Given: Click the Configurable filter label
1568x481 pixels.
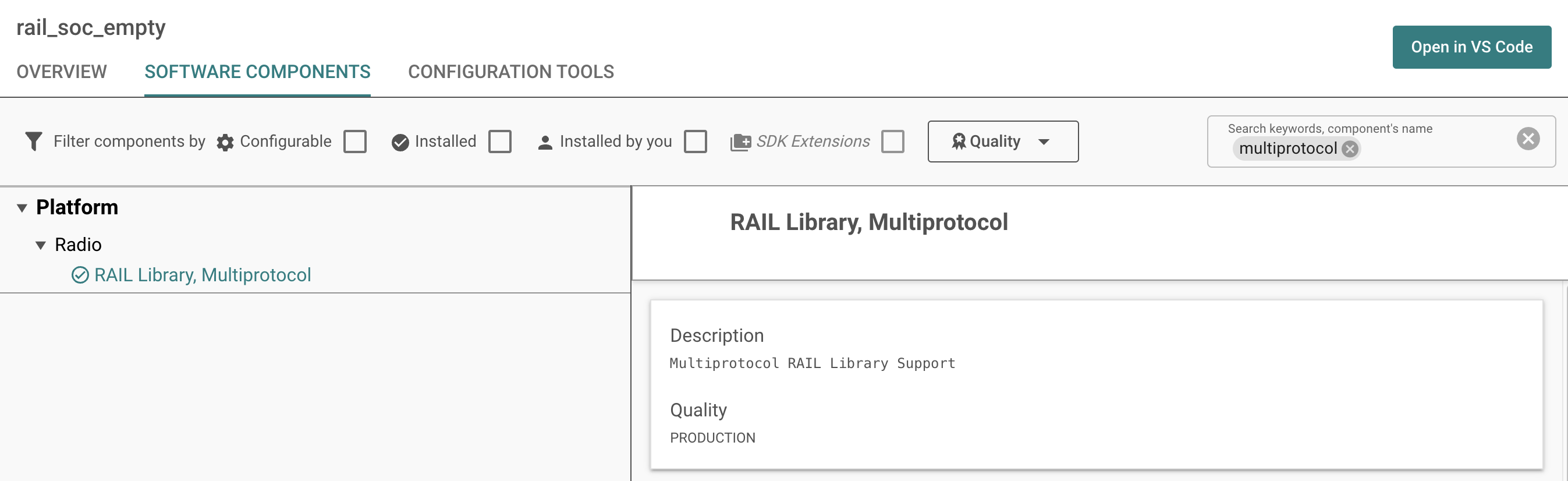Looking at the screenshot, I should click(x=285, y=142).
